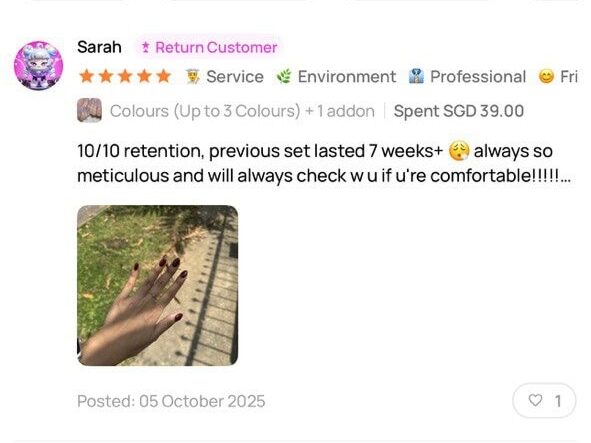Click the third orange rating star
The width and height of the screenshot is (591, 443).
[x=125, y=77]
